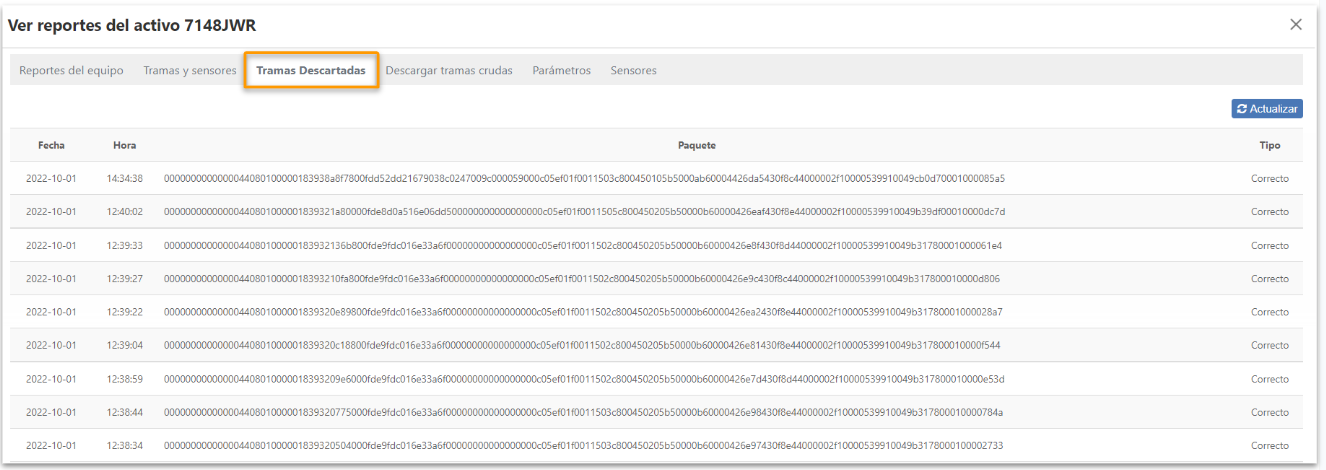Select the time cell 12:38:34
The width and height of the screenshot is (1326, 470).
pos(125,445)
